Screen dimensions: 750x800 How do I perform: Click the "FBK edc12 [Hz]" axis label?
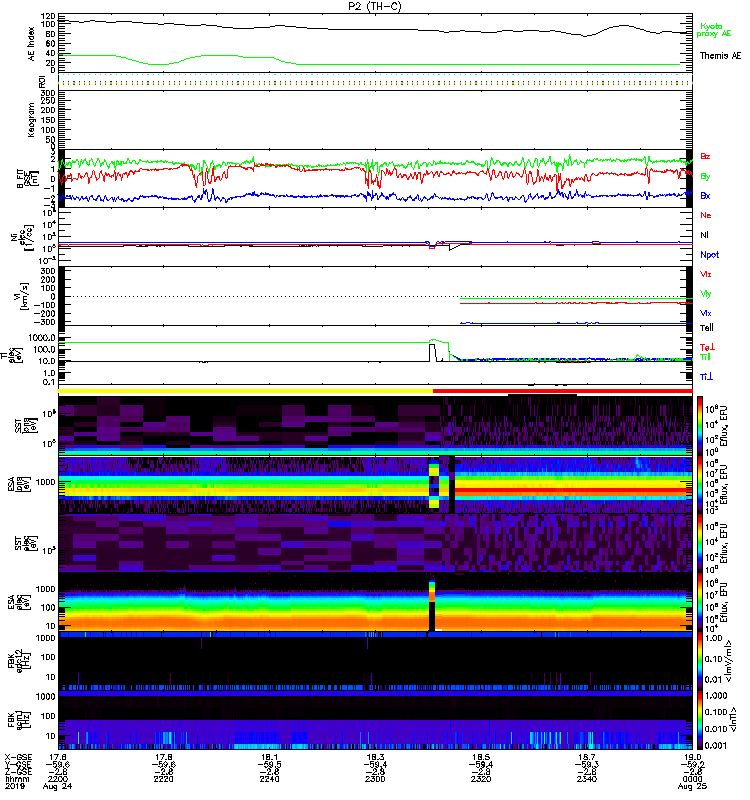(18, 661)
